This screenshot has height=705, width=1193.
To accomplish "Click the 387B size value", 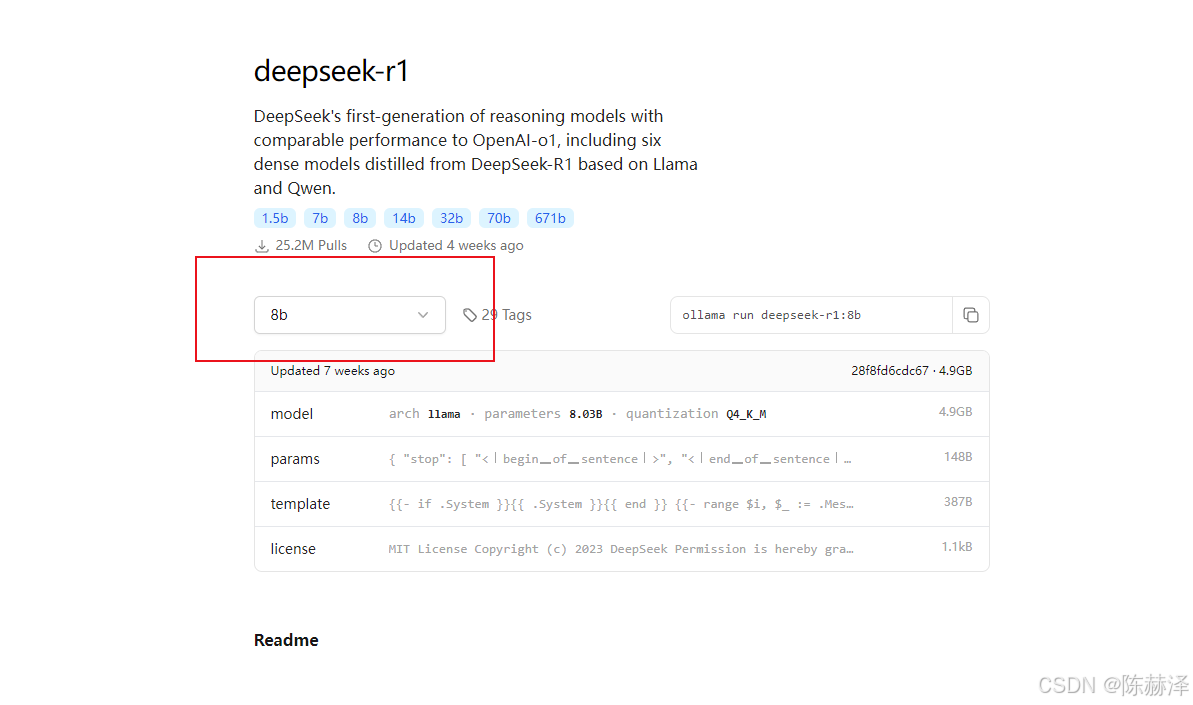I will 958,502.
